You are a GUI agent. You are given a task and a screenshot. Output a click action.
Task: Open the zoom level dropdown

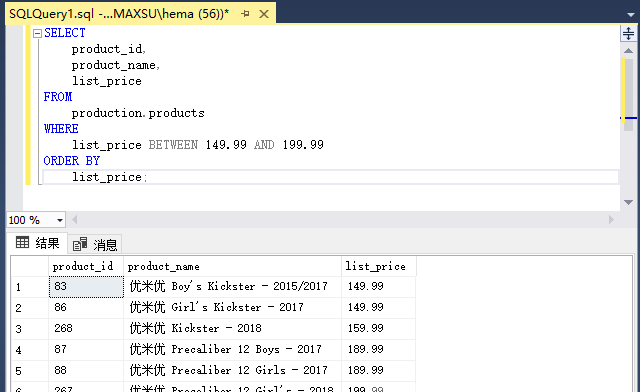click(60, 220)
